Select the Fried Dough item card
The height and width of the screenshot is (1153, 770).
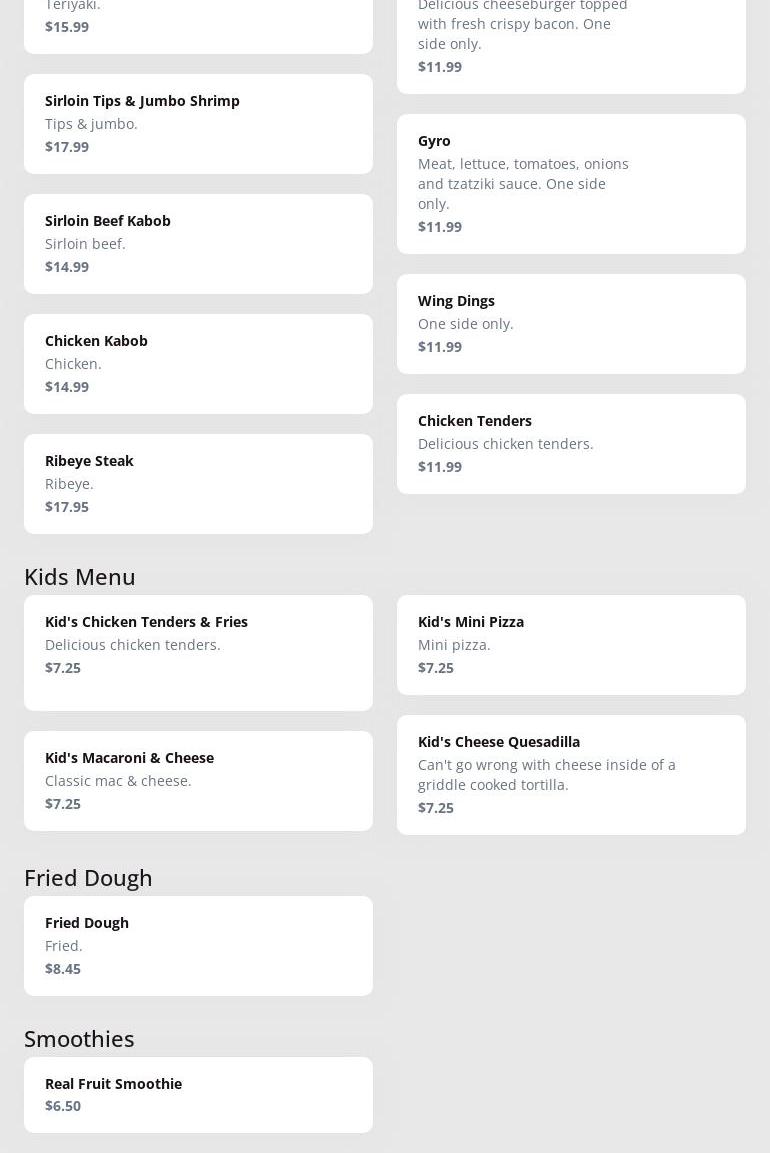198,945
